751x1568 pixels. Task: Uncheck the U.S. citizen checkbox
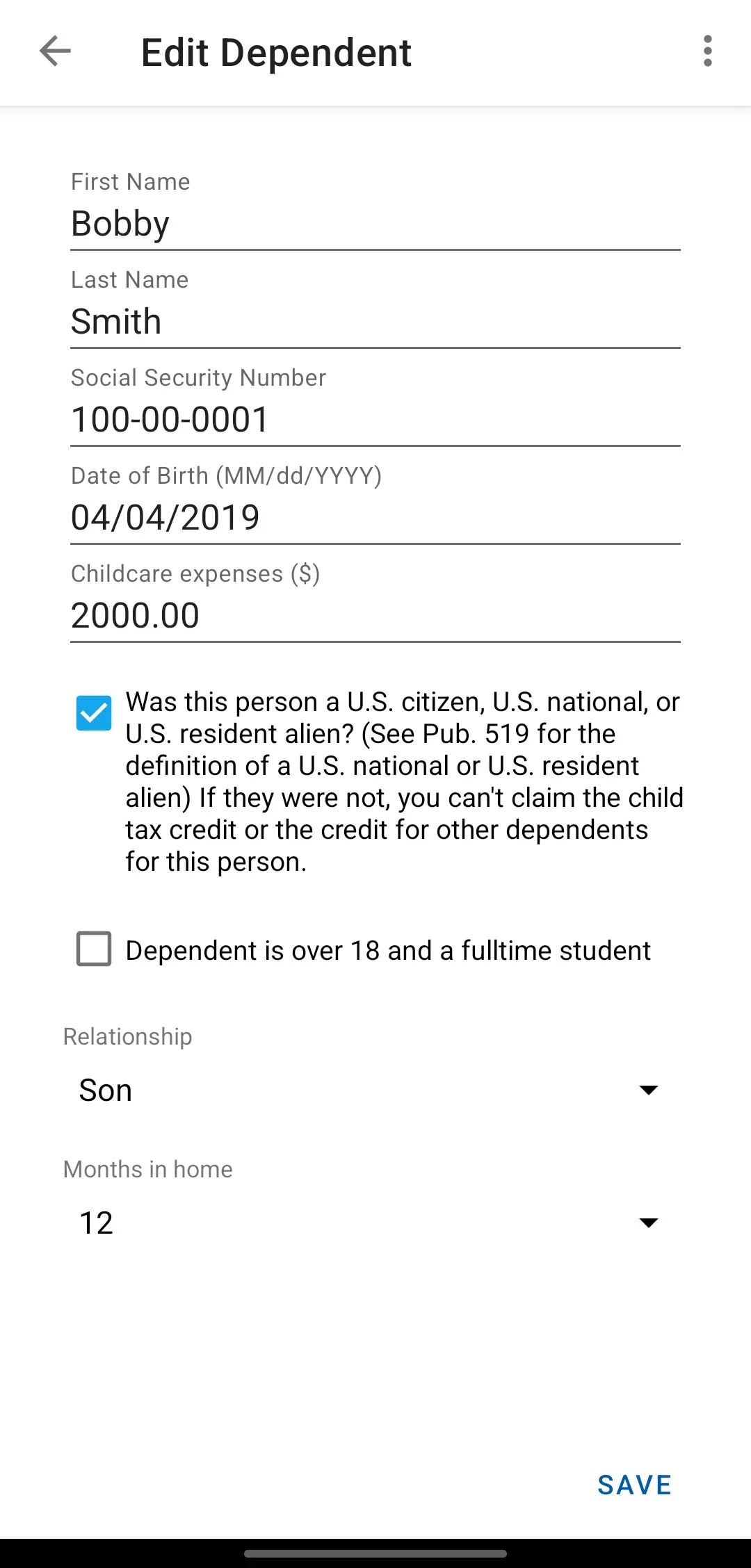[x=94, y=713]
